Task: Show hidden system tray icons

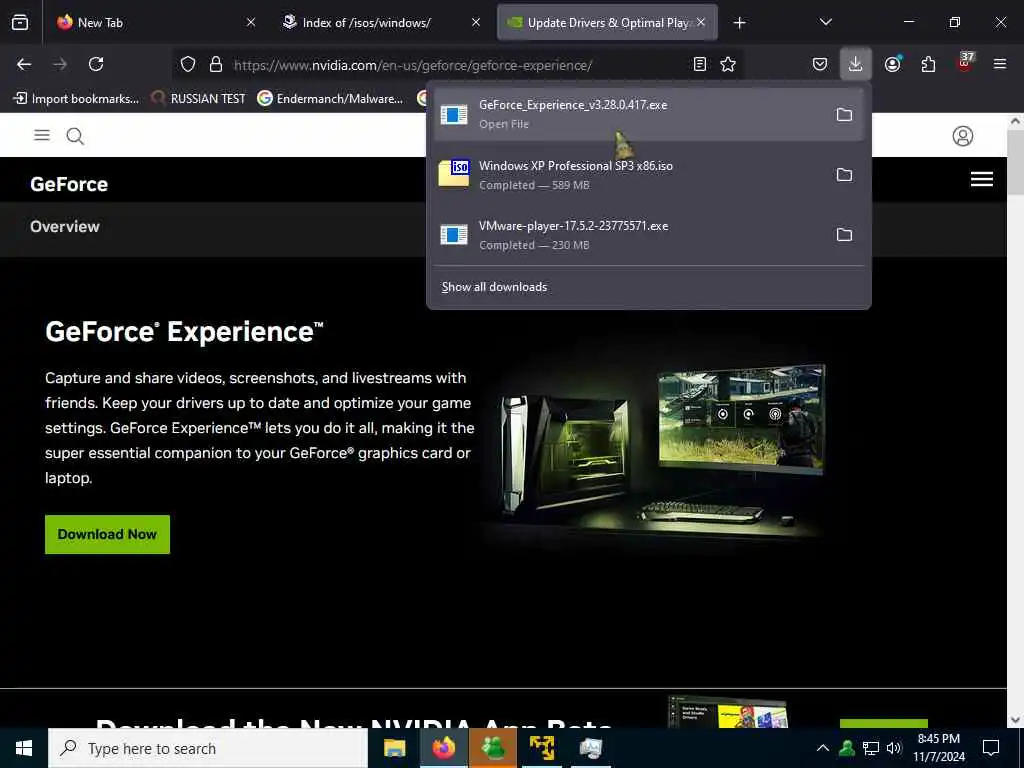Action: (x=823, y=748)
